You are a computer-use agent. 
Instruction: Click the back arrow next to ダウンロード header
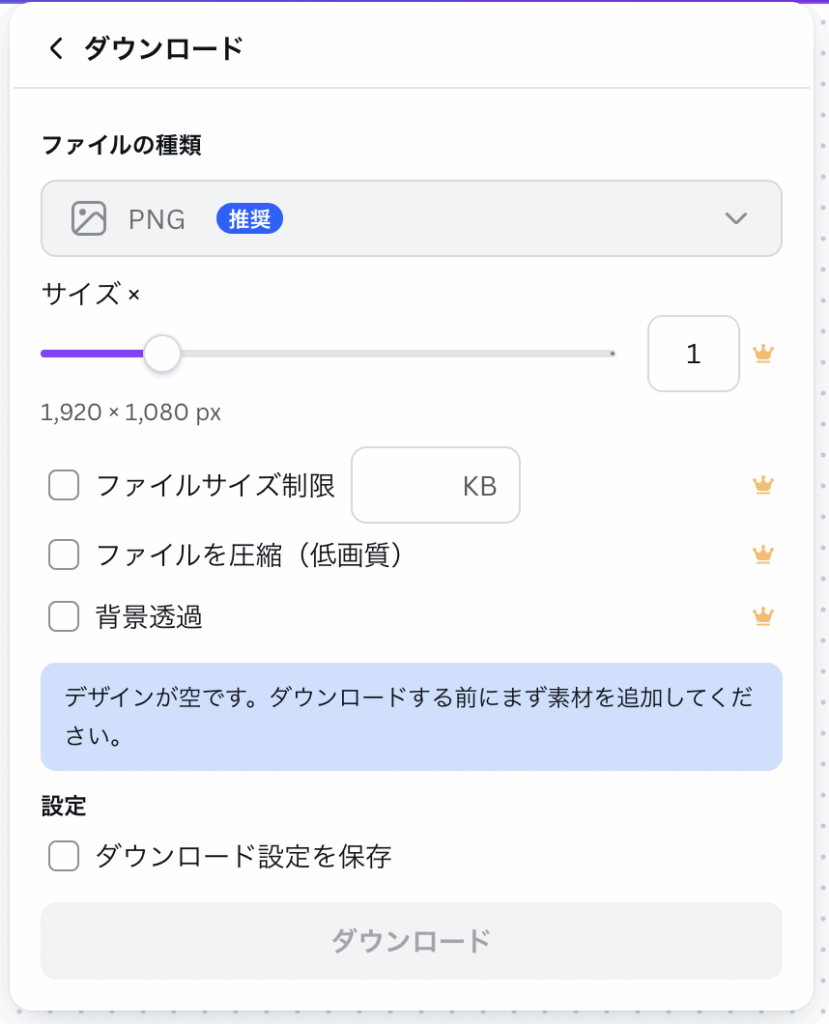click(x=56, y=48)
